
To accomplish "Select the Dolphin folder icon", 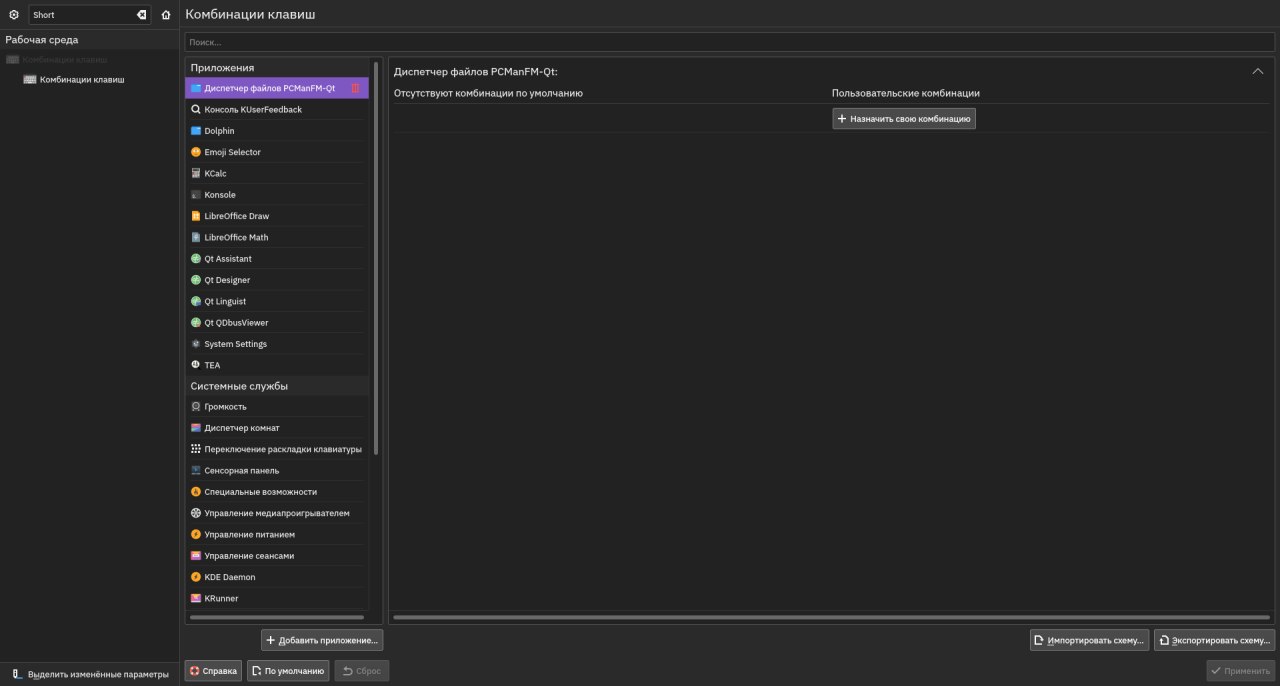I will tap(196, 131).
